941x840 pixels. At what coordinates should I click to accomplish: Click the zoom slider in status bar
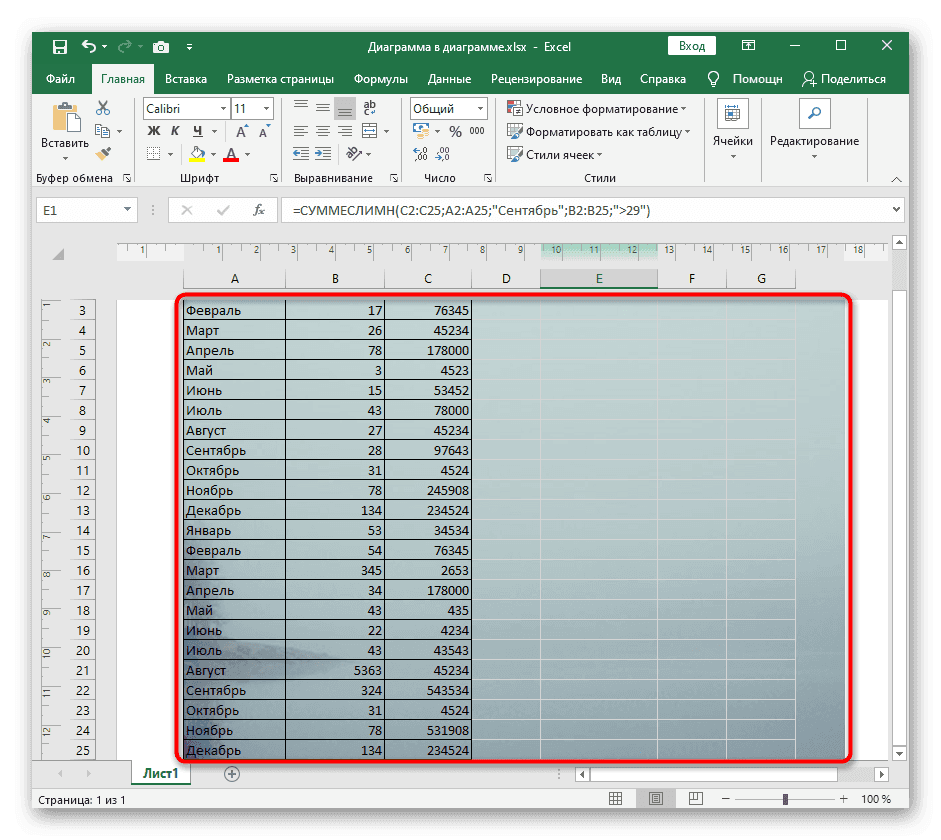(787, 799)
